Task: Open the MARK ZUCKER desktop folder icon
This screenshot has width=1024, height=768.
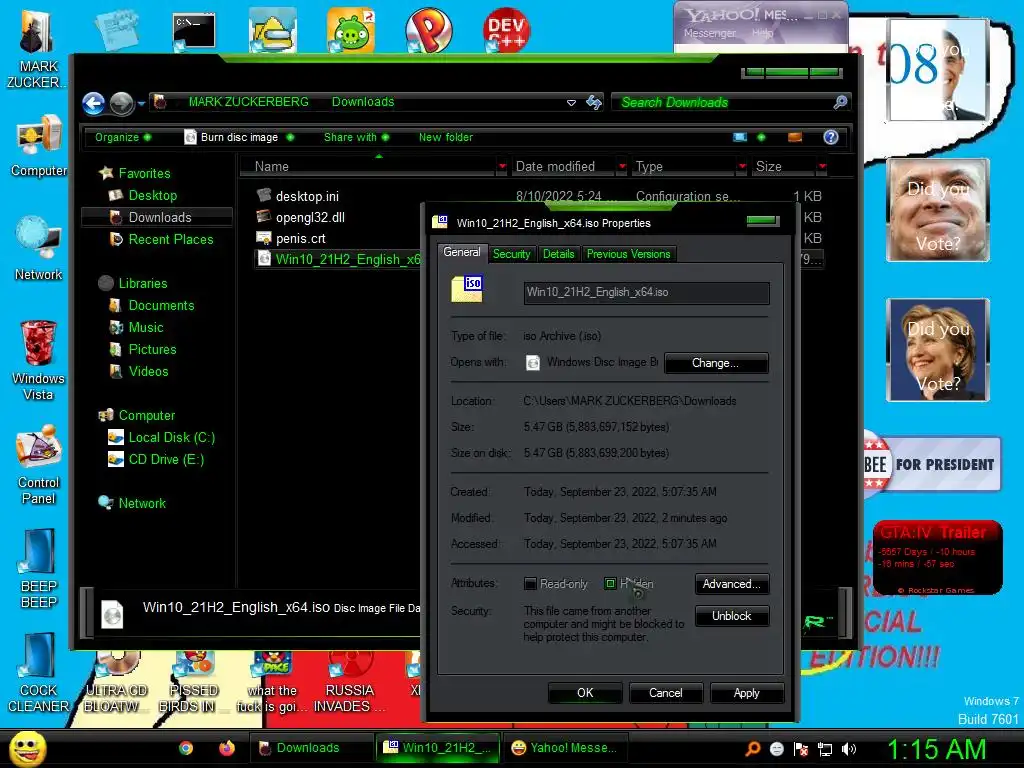Action: [x=38, y=49]
